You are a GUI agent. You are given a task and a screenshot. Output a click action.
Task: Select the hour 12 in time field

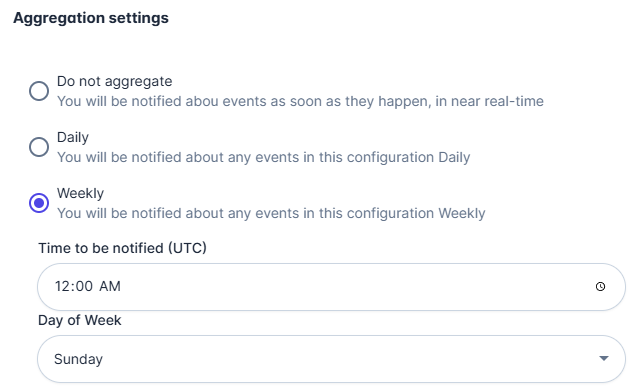[62, 286]
